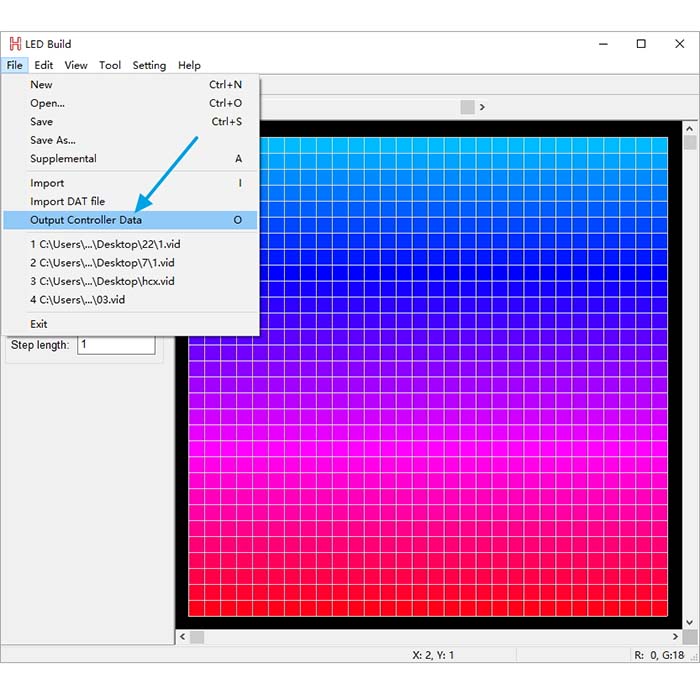Click the vertical scrollbar up arrow
Viewport: 700px width, 700px height.
tap(689, 129)
